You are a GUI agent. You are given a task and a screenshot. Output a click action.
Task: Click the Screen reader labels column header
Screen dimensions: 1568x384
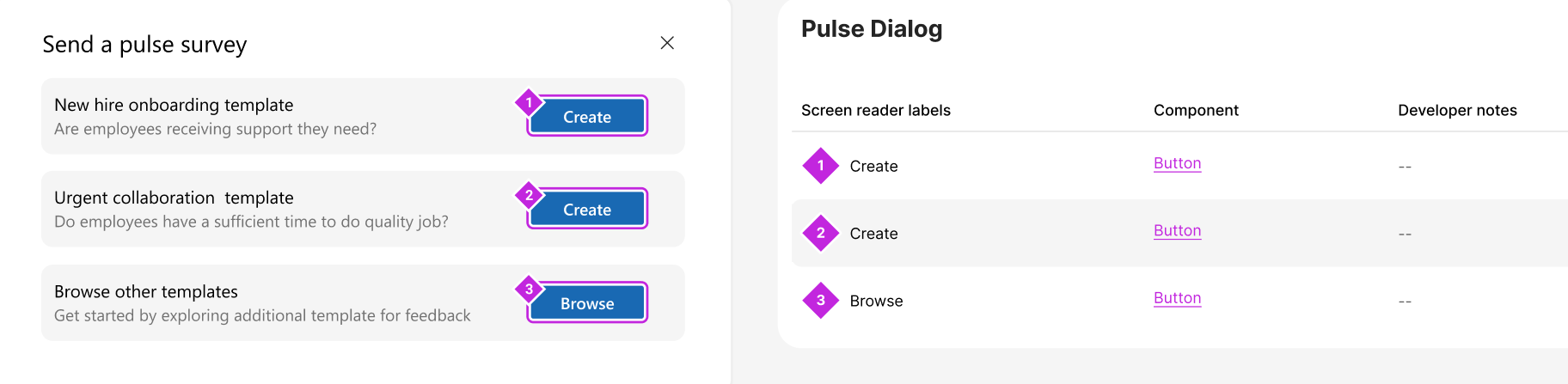875,110
